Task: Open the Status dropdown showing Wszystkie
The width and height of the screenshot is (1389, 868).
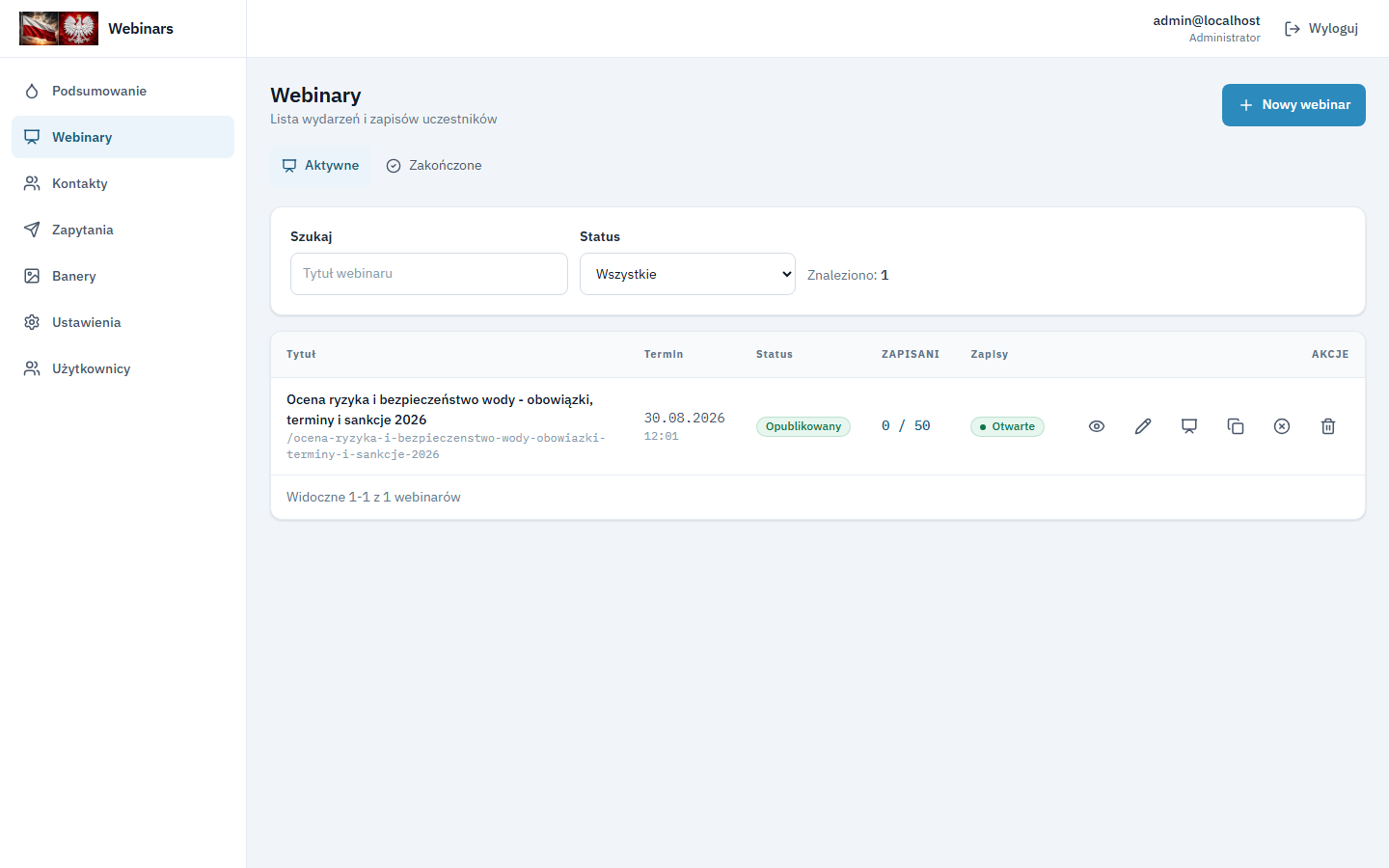Action: (x=688, y=274)
